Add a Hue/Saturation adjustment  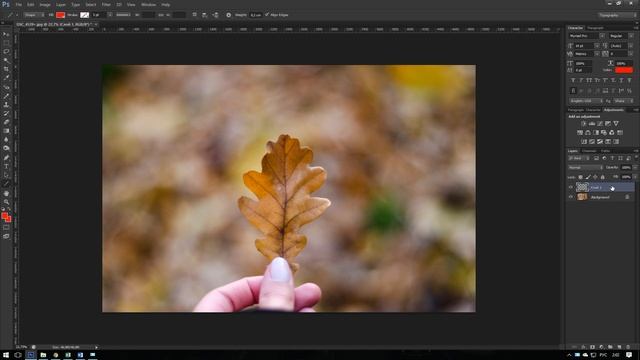point(580,133)
